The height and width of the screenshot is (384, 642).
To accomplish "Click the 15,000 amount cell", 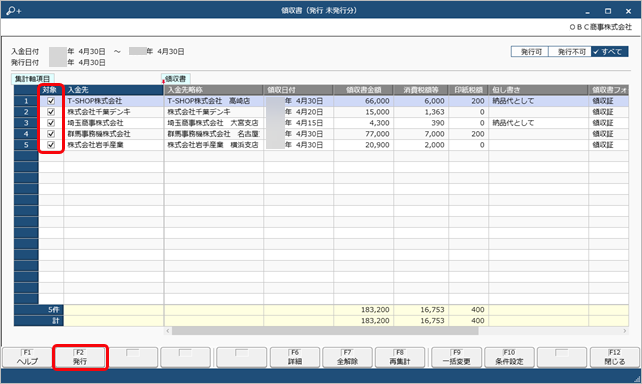I will pos(364,112).
